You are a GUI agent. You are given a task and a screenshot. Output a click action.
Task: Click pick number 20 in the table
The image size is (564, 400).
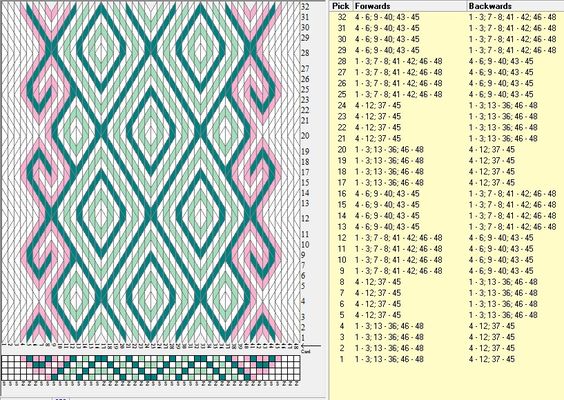coord(342,150)
